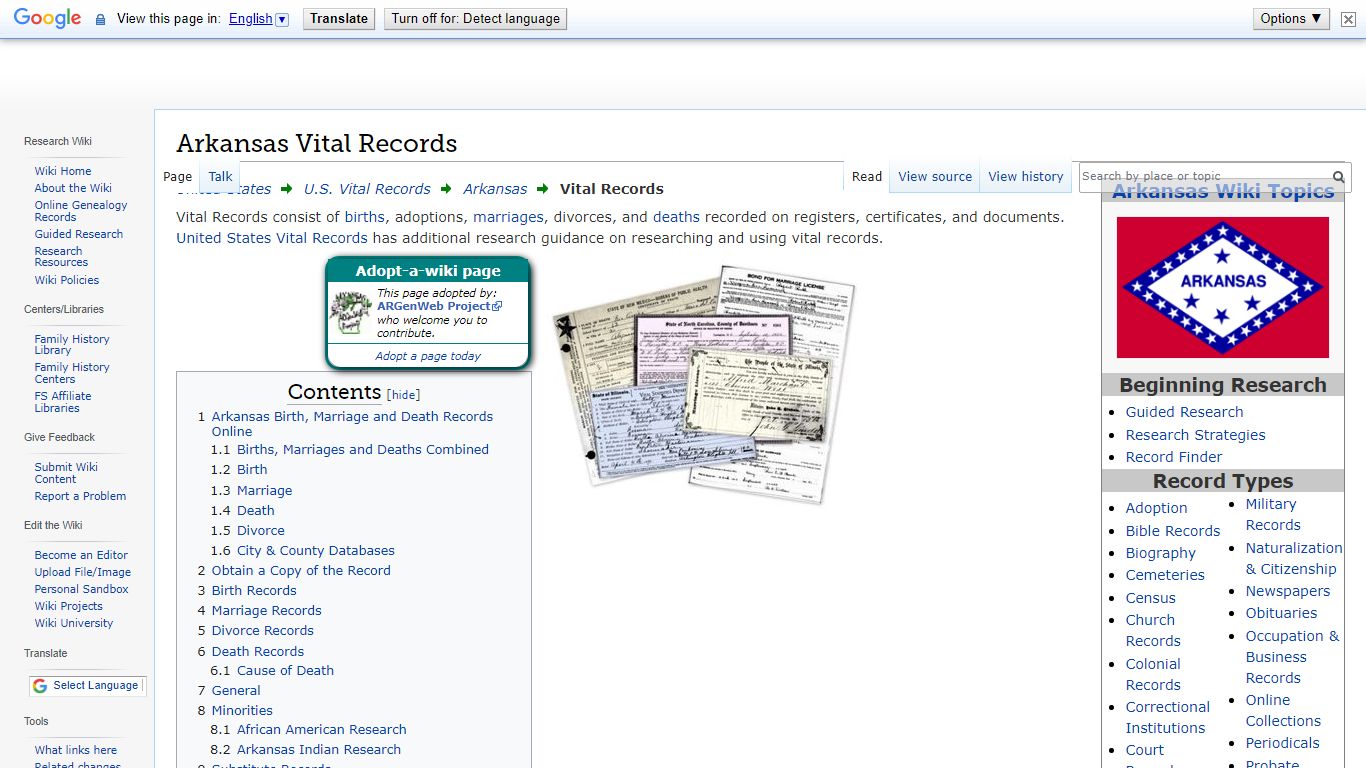Viewport: 1366px width, 768px height.
Task: Open Family History Library sidebar link
Action: pos(72,345)
